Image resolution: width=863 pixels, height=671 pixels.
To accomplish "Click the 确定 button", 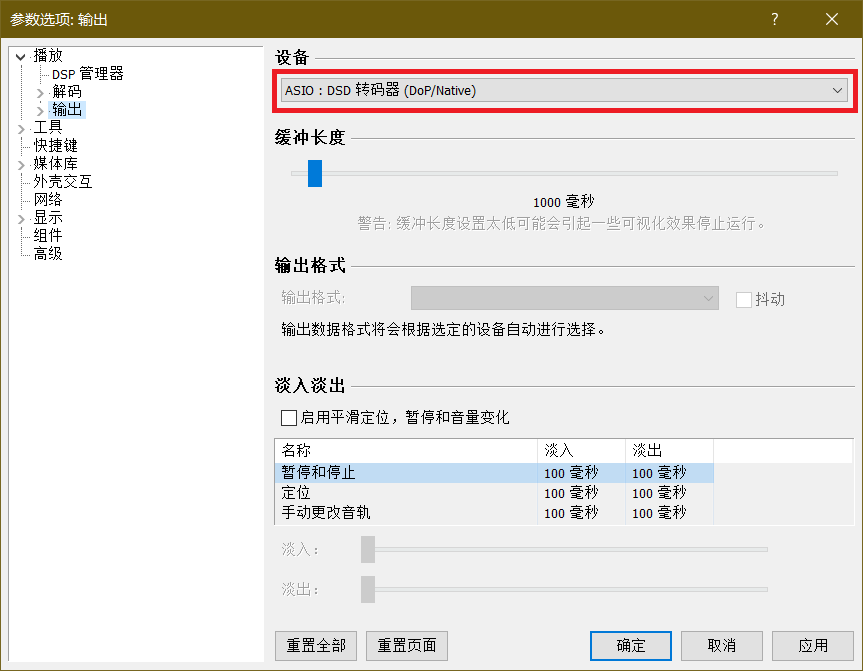I will (x=631, y=645).
